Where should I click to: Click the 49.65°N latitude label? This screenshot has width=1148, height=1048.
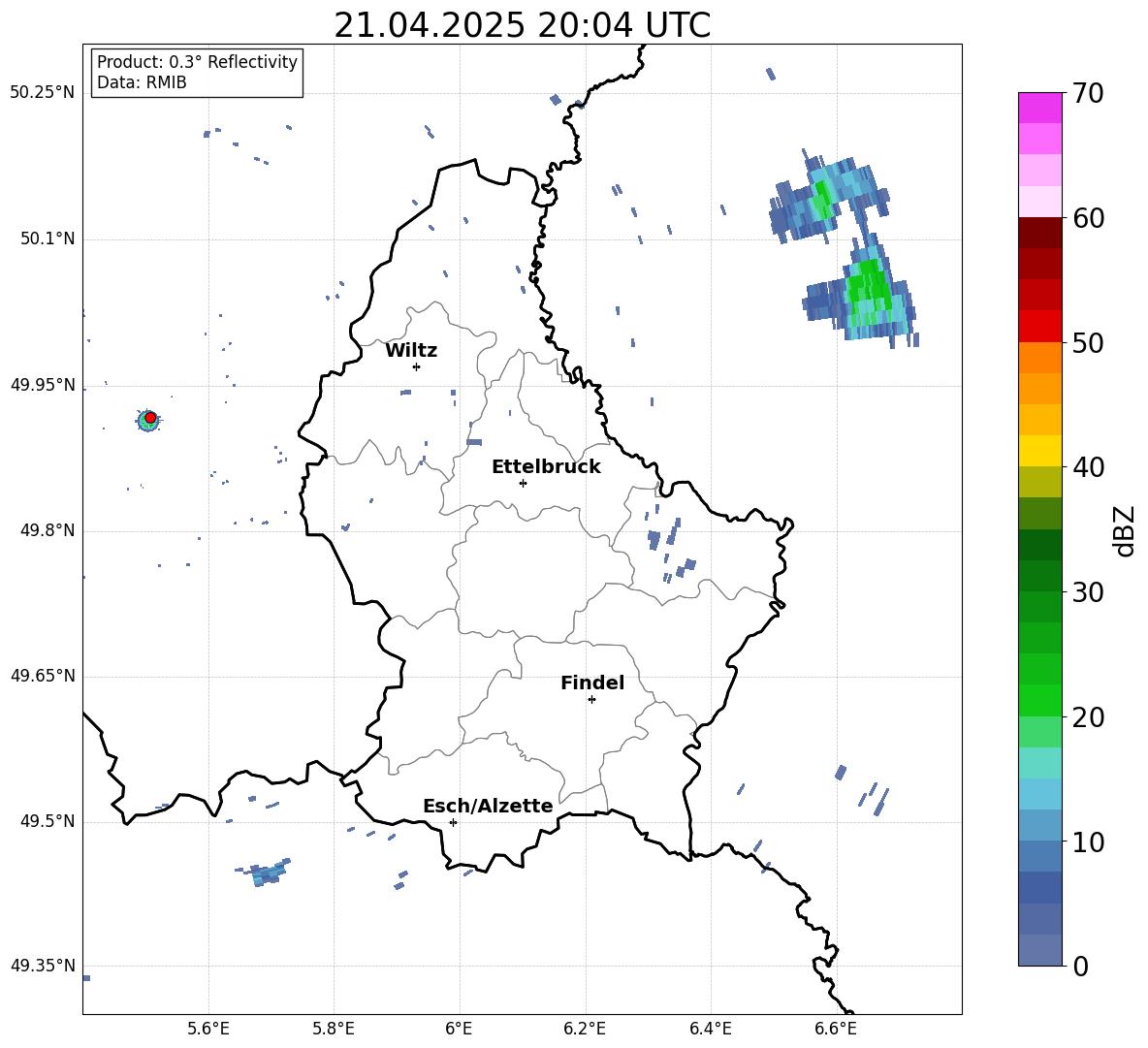42,676
